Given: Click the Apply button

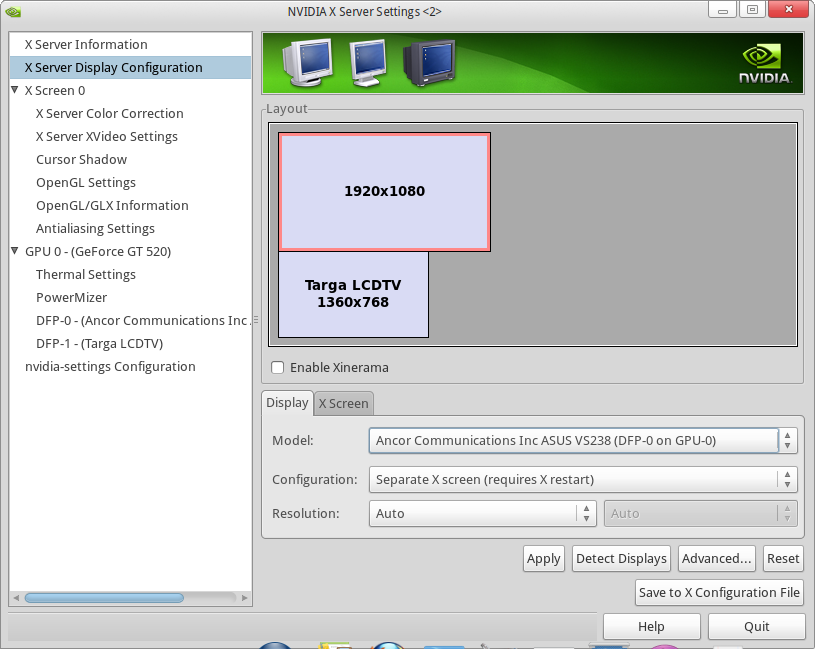Looking at the screenshot, I should point(543,559).
